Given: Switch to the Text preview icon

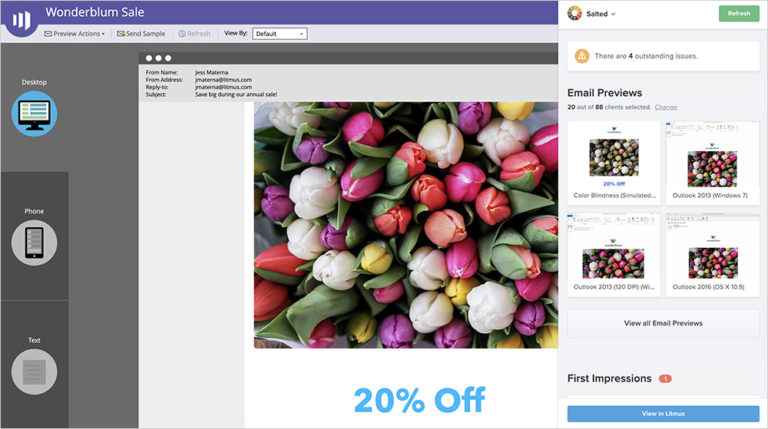Looking at the screenshot, I should pyautogui.click(x=34, y=372).
